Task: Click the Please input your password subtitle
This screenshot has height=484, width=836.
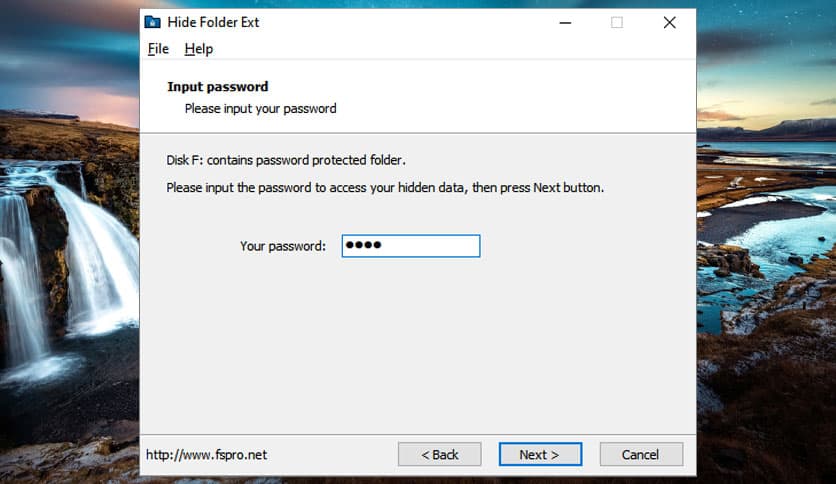Action: [260, 108]
